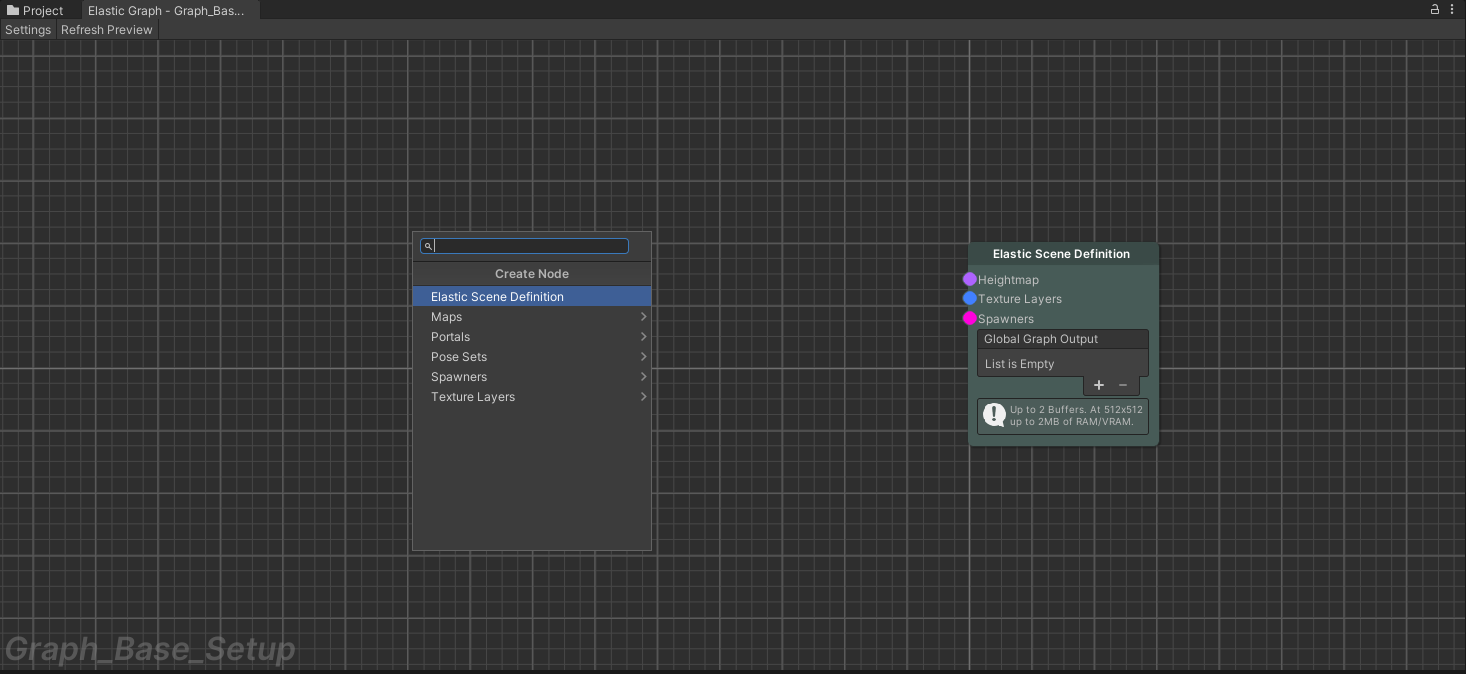Focus the Create Node search field
The width and height of the screenshot is (1466, 674).
pyautogui.click(x=530, y=246)
